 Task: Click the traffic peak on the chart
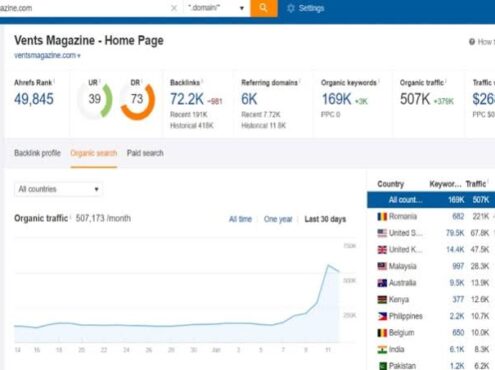(328, 265)
